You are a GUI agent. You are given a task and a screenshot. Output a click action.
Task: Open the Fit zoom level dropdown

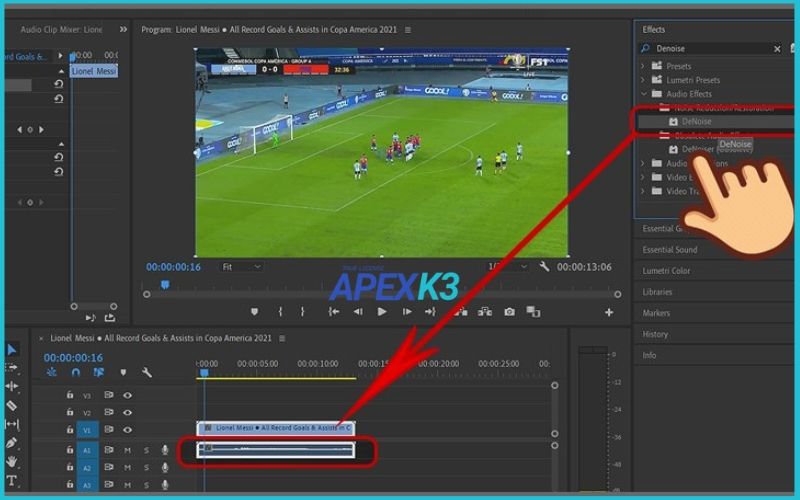[x=240, y=267]
